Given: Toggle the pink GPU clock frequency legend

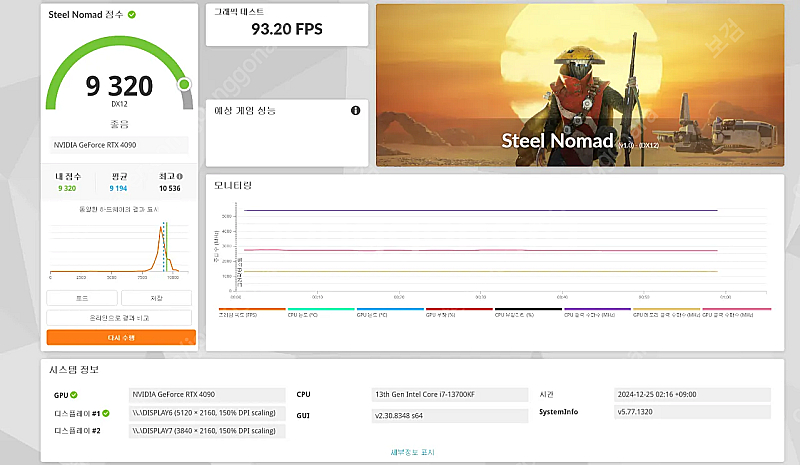Looking at the screenshot, I should [736, 312].
